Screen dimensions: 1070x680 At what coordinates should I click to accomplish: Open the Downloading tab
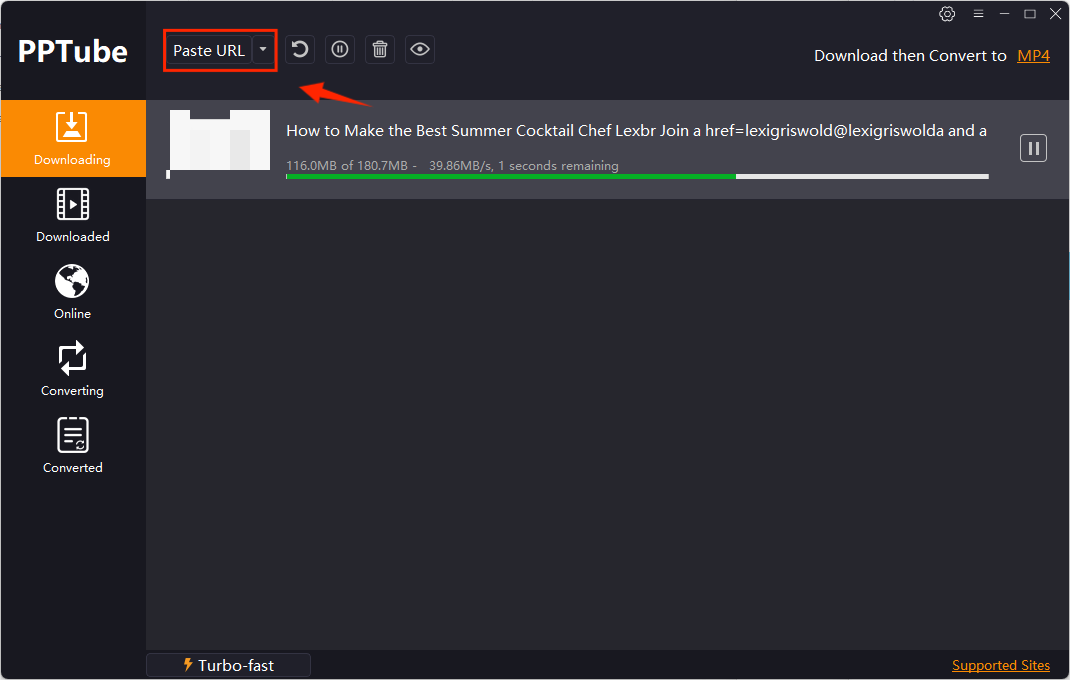click(73, 139)
